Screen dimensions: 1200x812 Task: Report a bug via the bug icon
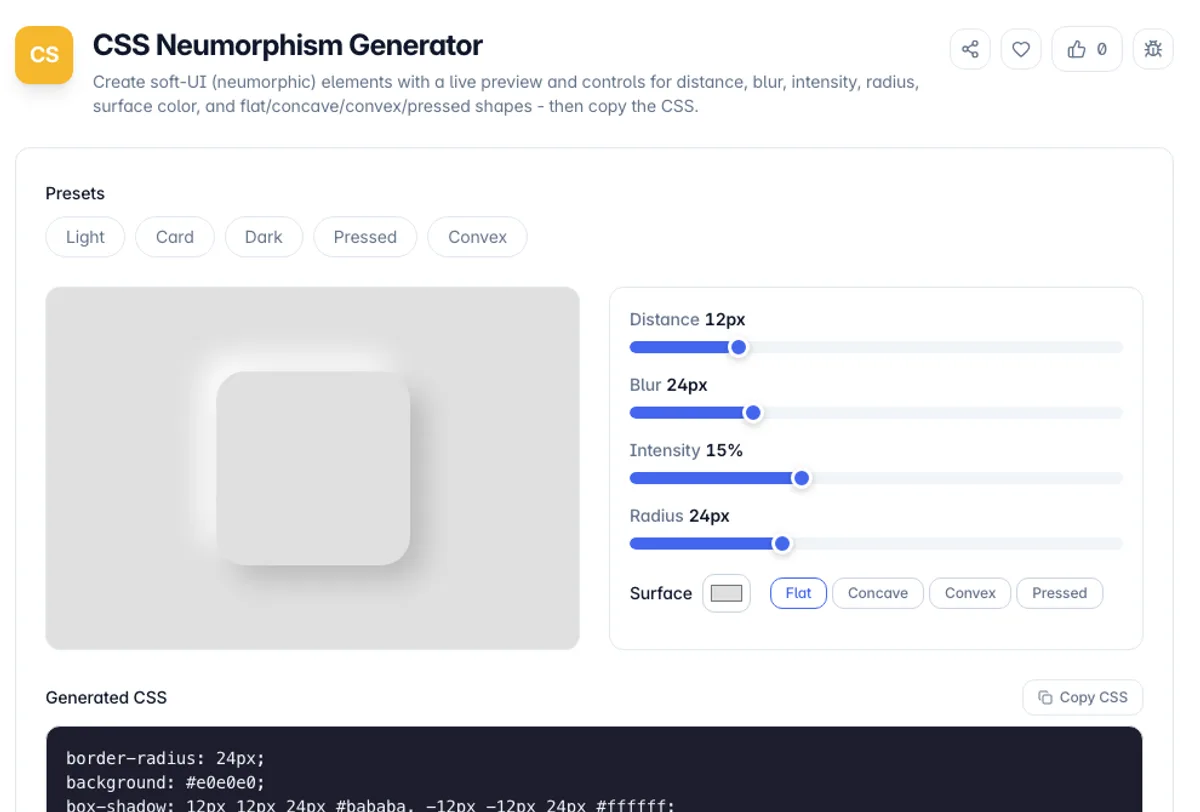tap(1153, 49)
